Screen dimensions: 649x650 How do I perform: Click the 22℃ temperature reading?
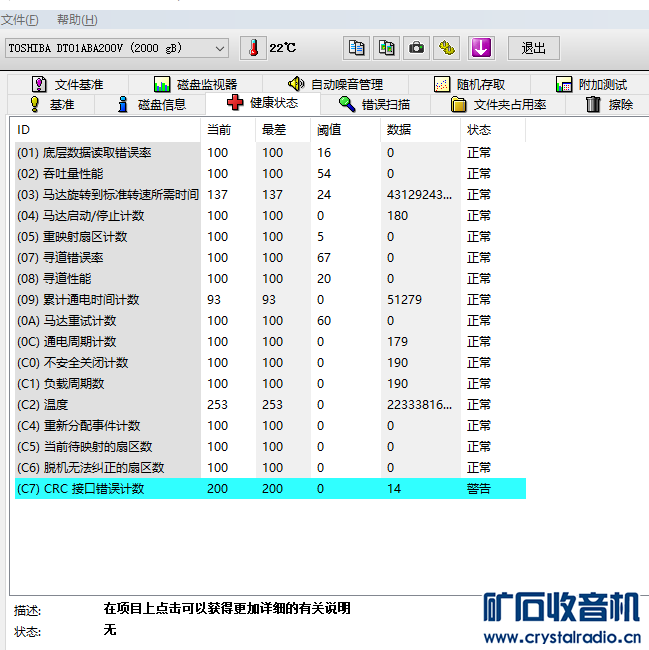[x=283, y=48]
